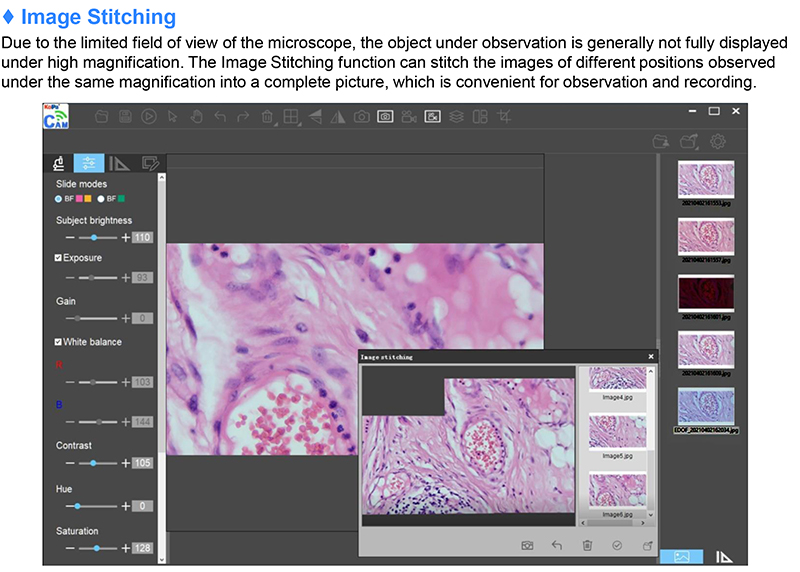The image size is (800, 572).
Task: Switch to the measurement ruler tab in left panel
Action: [119, 163]
